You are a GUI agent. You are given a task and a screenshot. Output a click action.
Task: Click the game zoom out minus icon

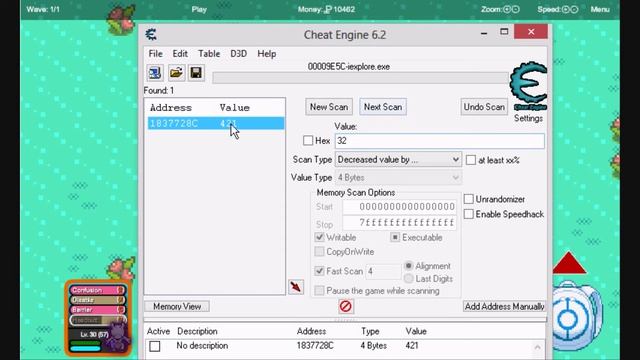(516, 9)
